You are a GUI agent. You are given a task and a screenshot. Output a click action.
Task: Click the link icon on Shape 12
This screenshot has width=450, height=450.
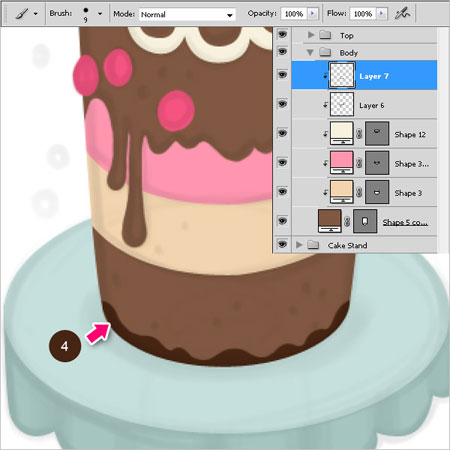coord(359,134)
